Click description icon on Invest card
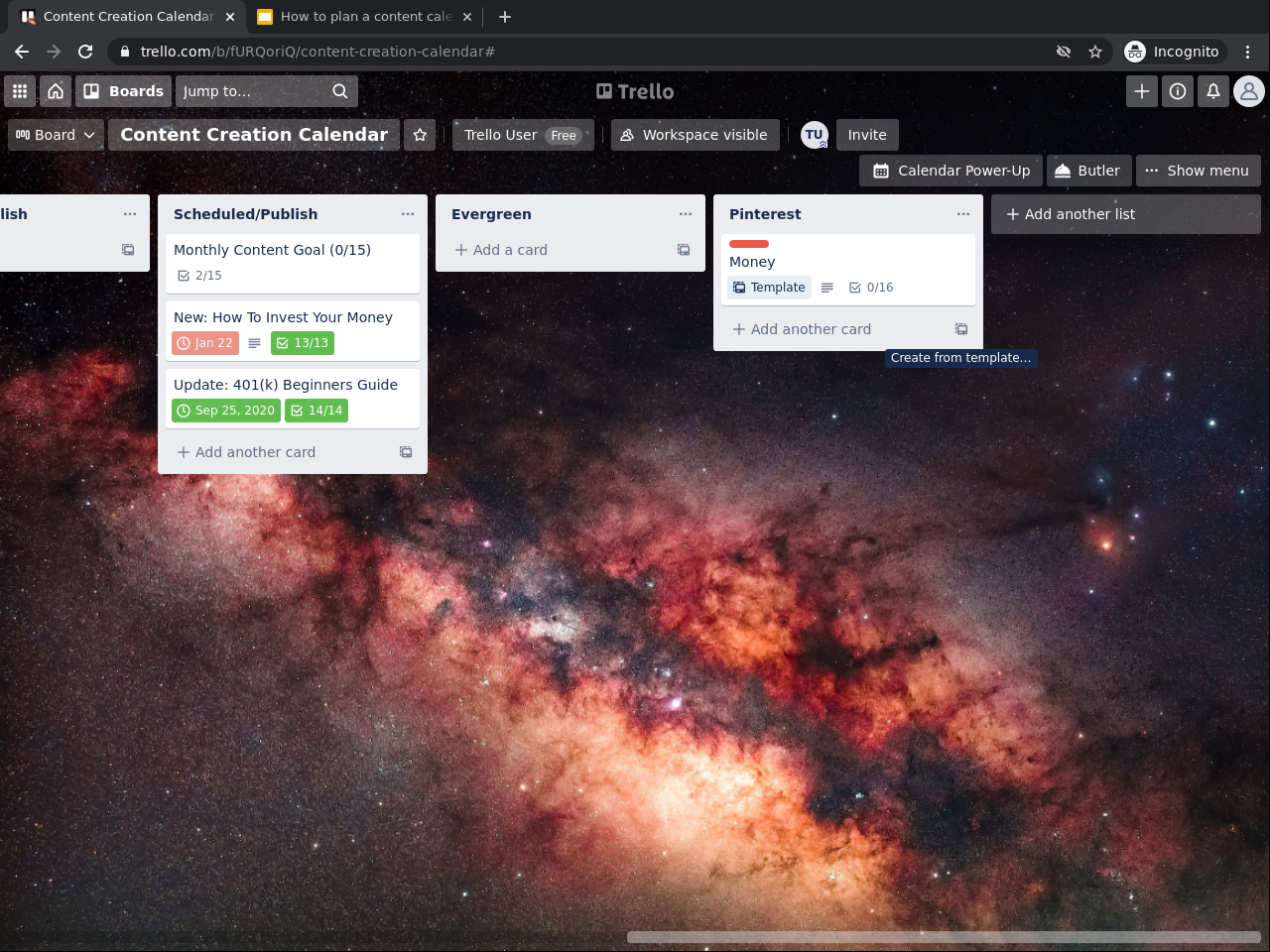This screenshot has height=952, width=1270. click(255, 343)
